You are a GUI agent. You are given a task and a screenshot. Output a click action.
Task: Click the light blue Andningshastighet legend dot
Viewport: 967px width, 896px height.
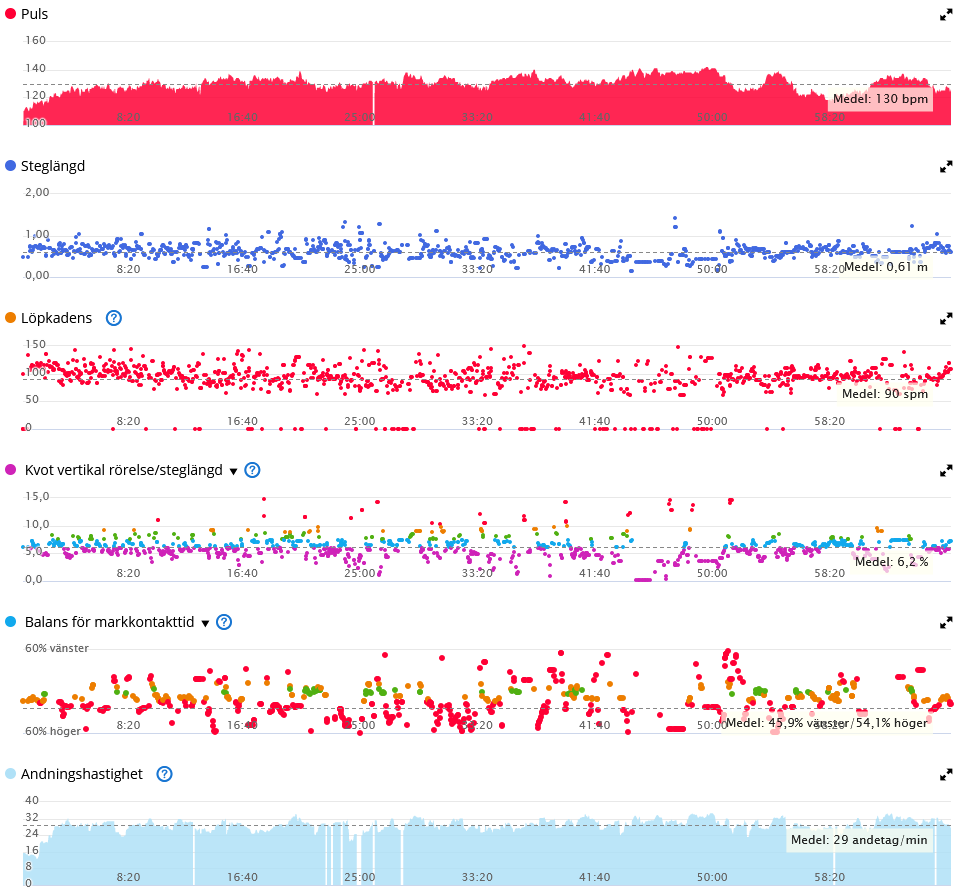[10, 774]
